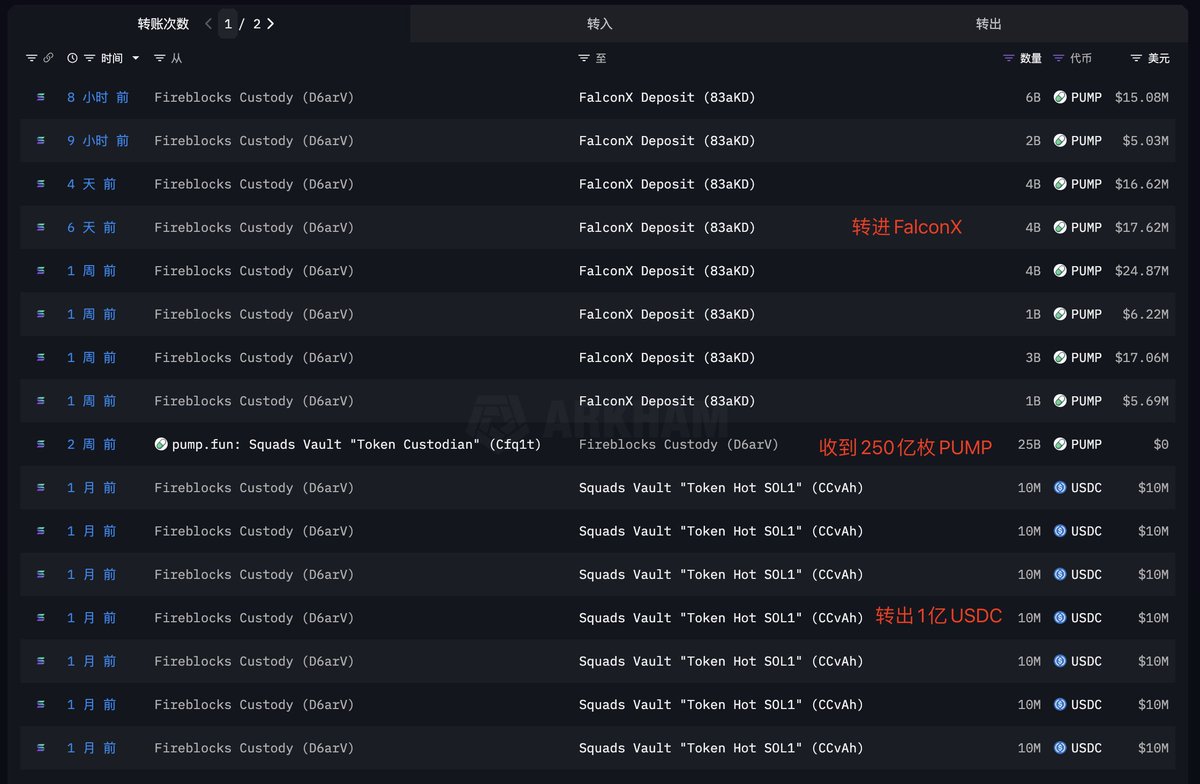The width and height of the screenshot is (1200, 784).
Task: Click the Solana icon in the $5.69M row
Action: [x=41, y=401]
